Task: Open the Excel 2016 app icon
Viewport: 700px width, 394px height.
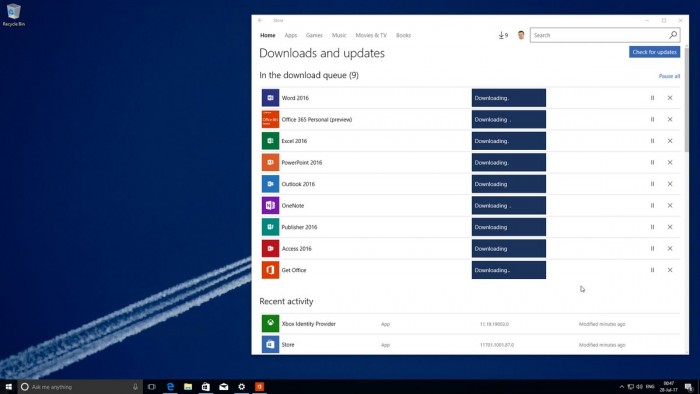Action: [x=270, y=141]
